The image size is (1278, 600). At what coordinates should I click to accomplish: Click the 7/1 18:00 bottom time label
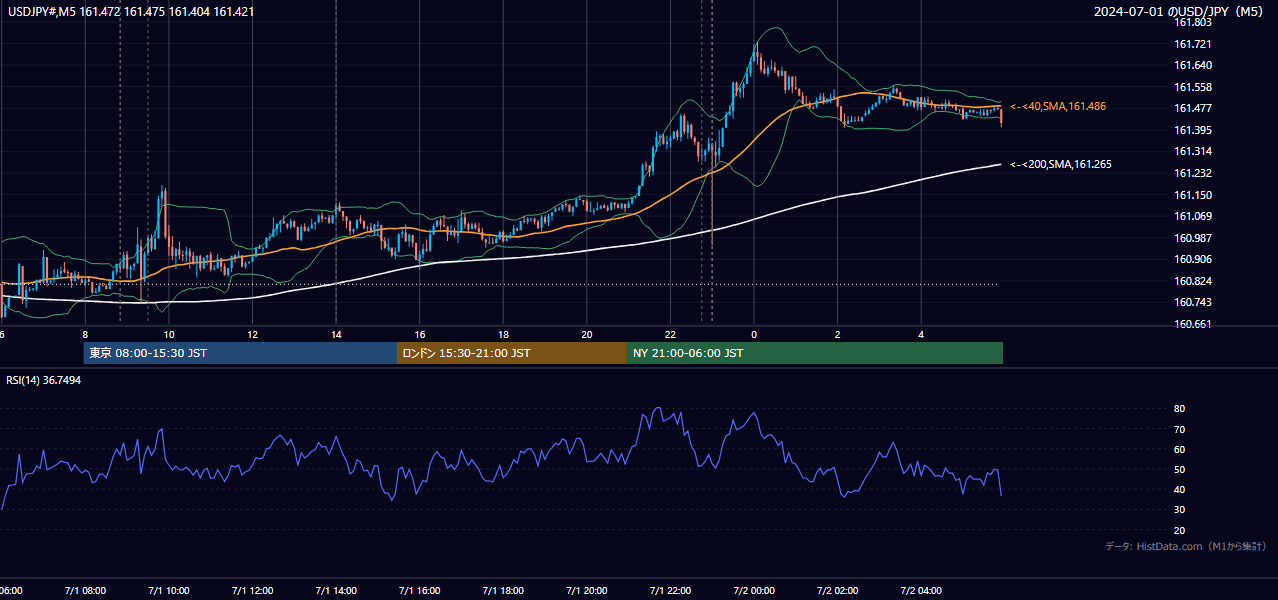[x=503, y=591]
